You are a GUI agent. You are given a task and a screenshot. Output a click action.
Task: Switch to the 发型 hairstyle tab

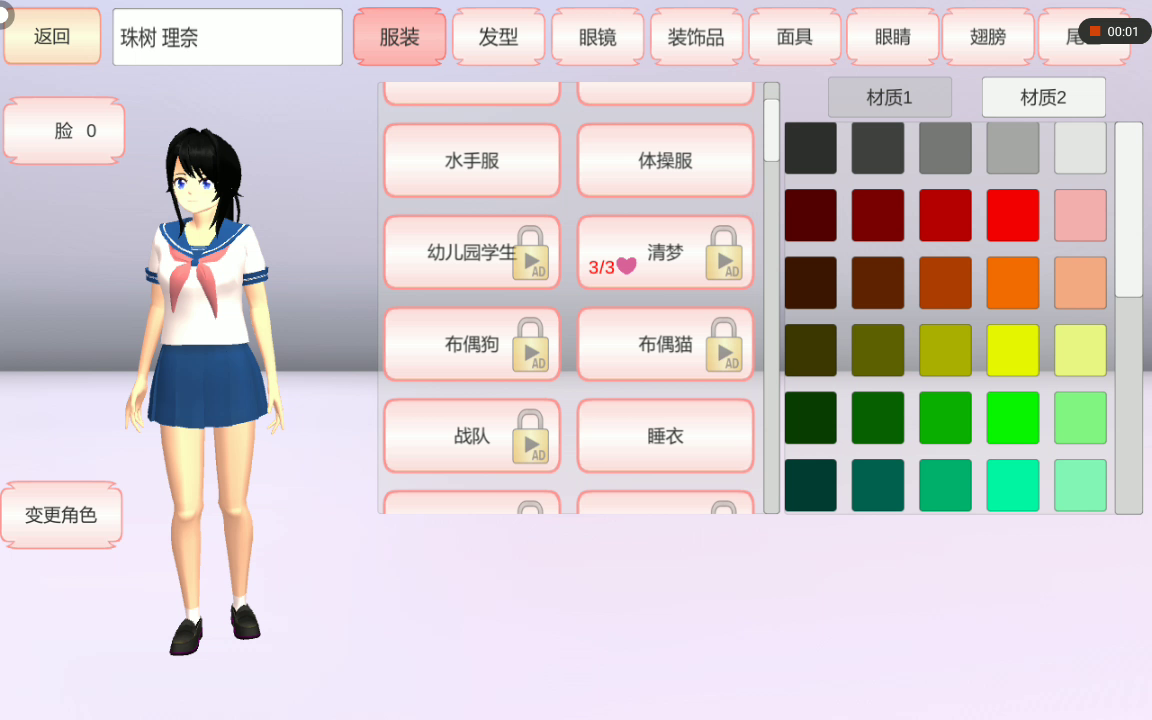click(x=498, y=37)
